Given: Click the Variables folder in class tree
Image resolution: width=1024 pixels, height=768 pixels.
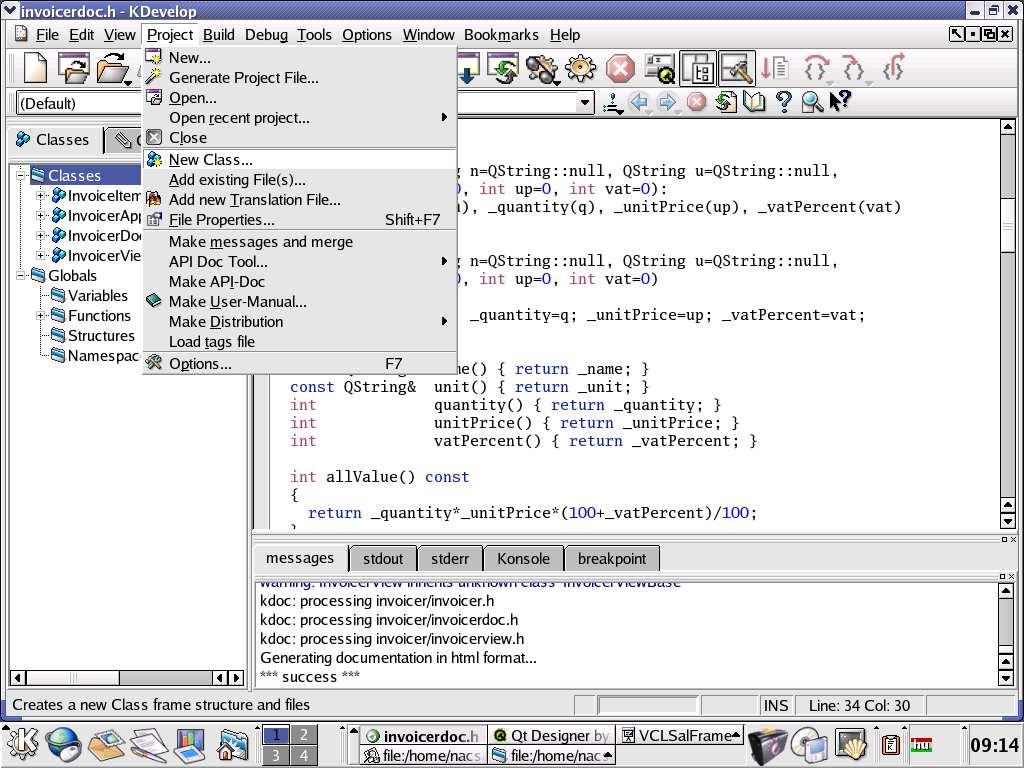Looking at the screenshot, I should (89, 296).
